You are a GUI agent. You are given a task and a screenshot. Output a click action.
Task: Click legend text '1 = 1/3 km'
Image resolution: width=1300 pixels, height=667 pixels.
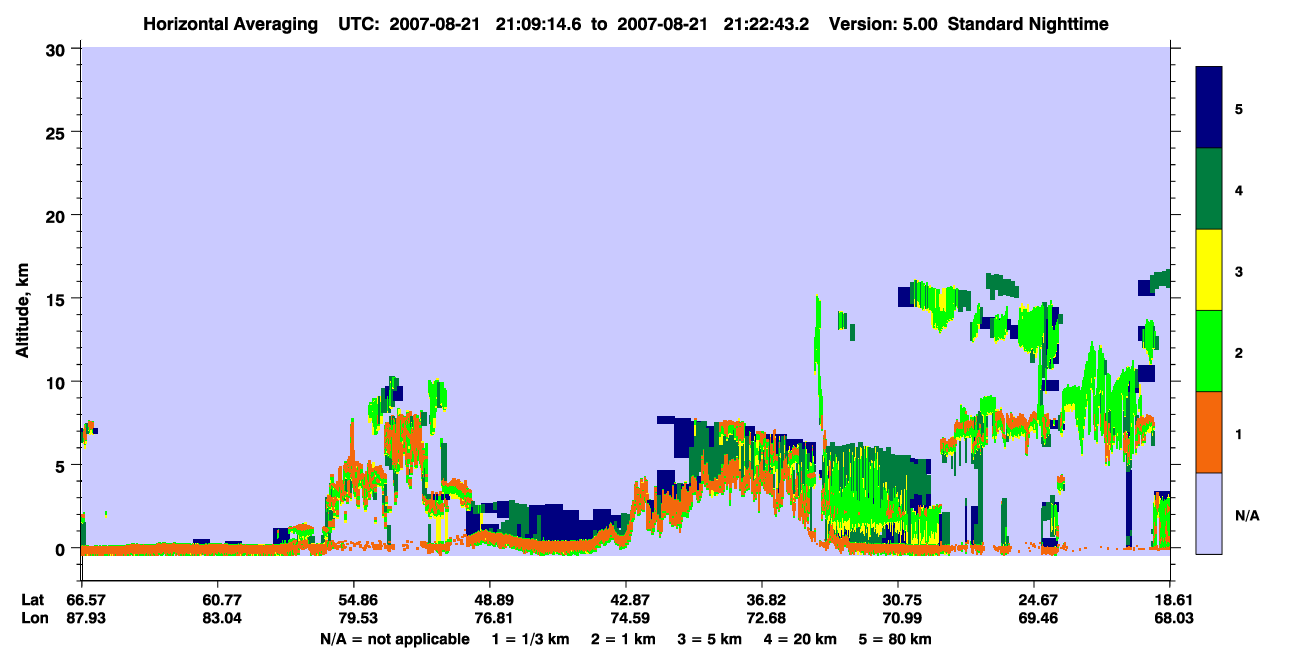[532, 639]
